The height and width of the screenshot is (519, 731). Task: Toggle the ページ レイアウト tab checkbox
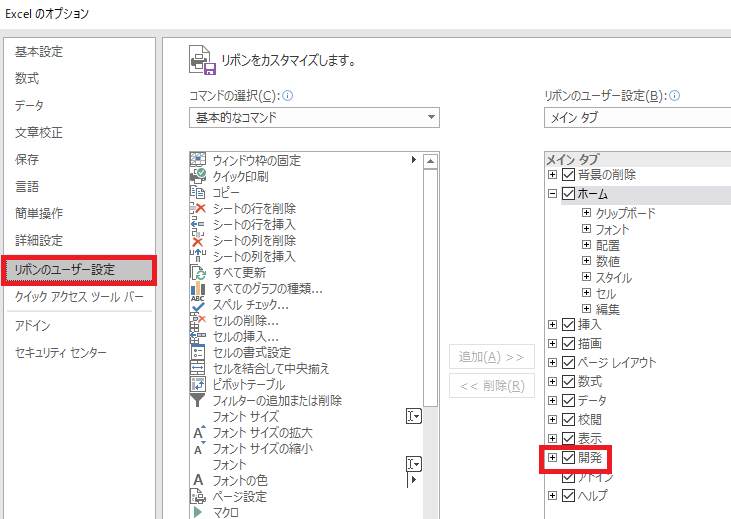tap(568, 362)
